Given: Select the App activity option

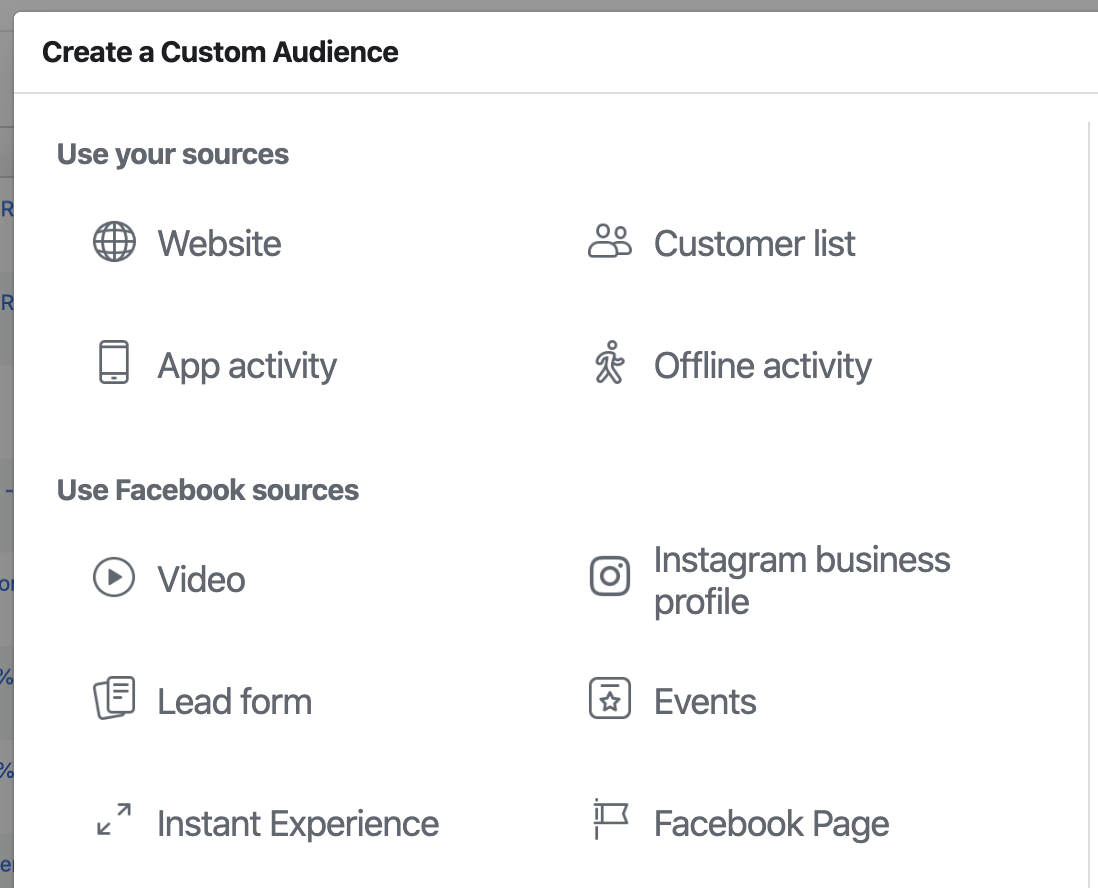Looking at the screenshot, I should (246, 366).
